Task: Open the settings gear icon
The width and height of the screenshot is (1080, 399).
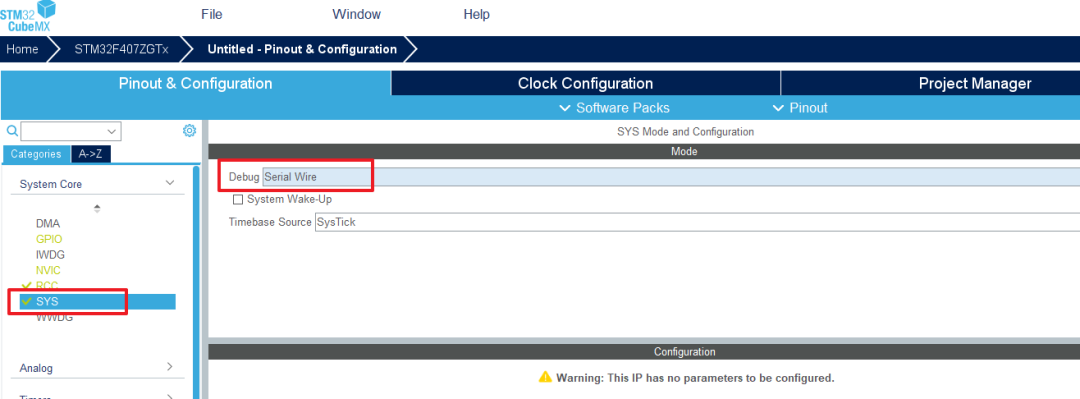Action: coord(189,130)
